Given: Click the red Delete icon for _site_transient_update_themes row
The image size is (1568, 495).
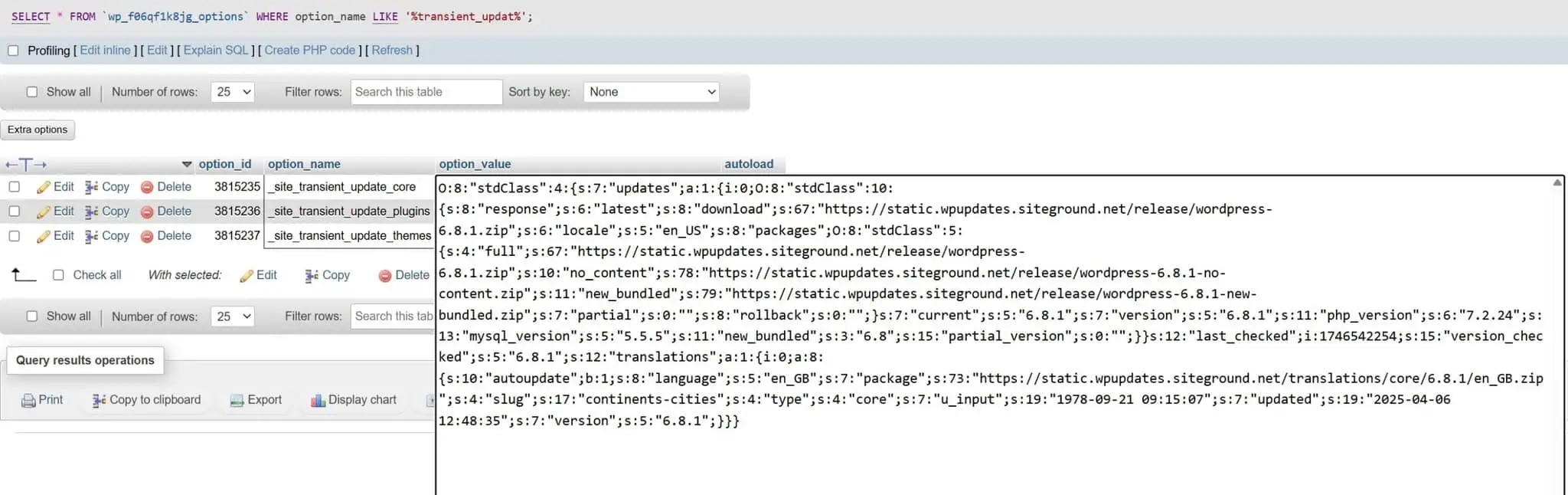Looking at the screenshot, I should click(147, 237).
